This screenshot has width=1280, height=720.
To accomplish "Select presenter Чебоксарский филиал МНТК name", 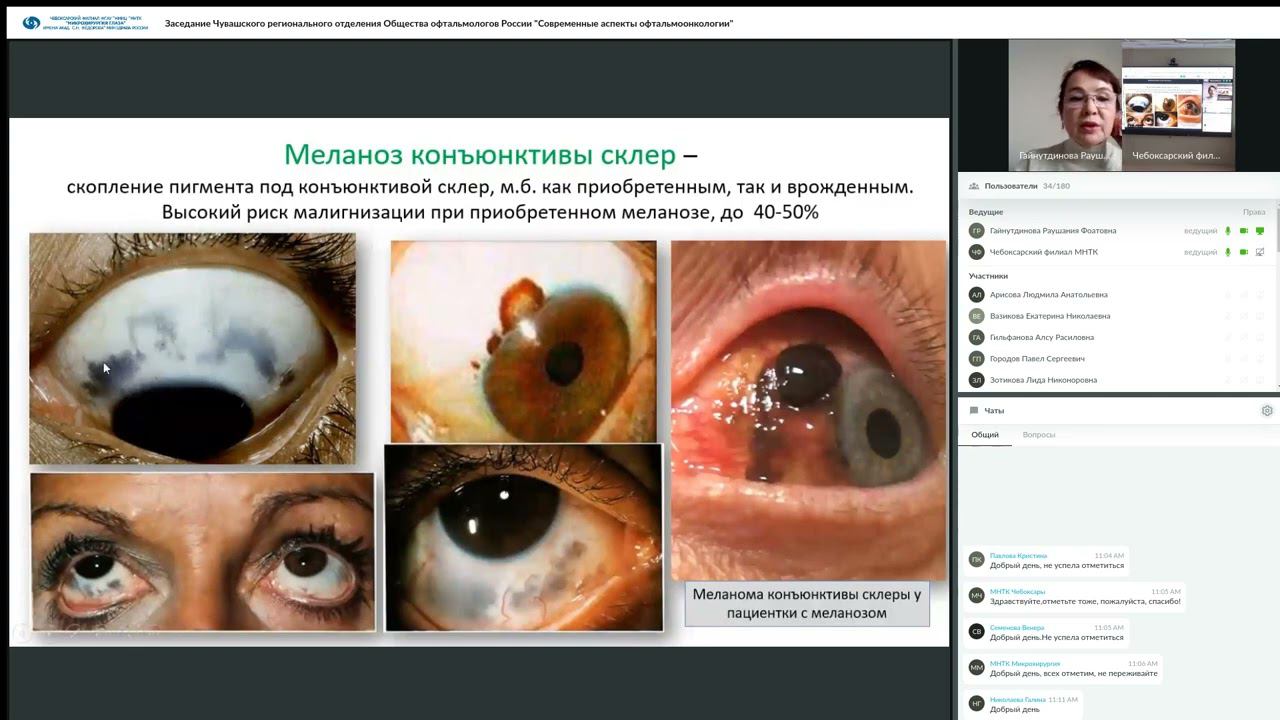I will tap(1044, 252).
